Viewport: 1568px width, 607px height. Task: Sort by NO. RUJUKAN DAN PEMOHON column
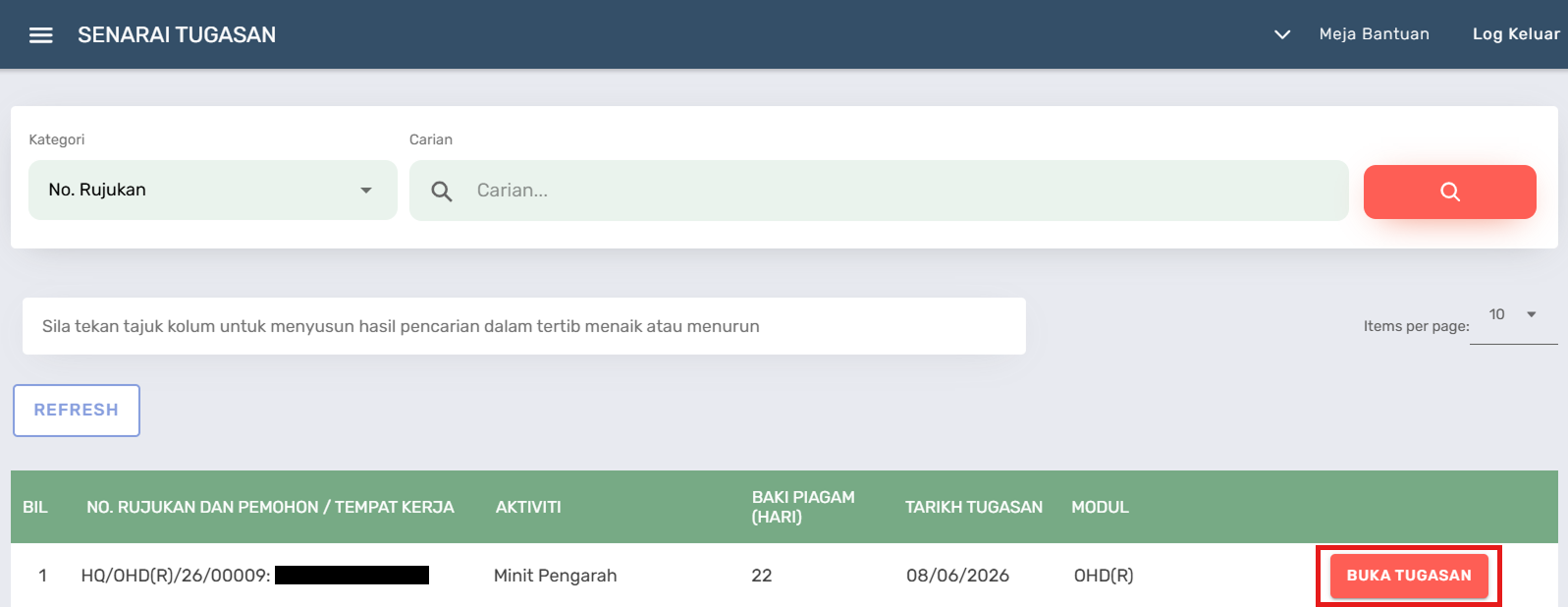tap(270, 507)
